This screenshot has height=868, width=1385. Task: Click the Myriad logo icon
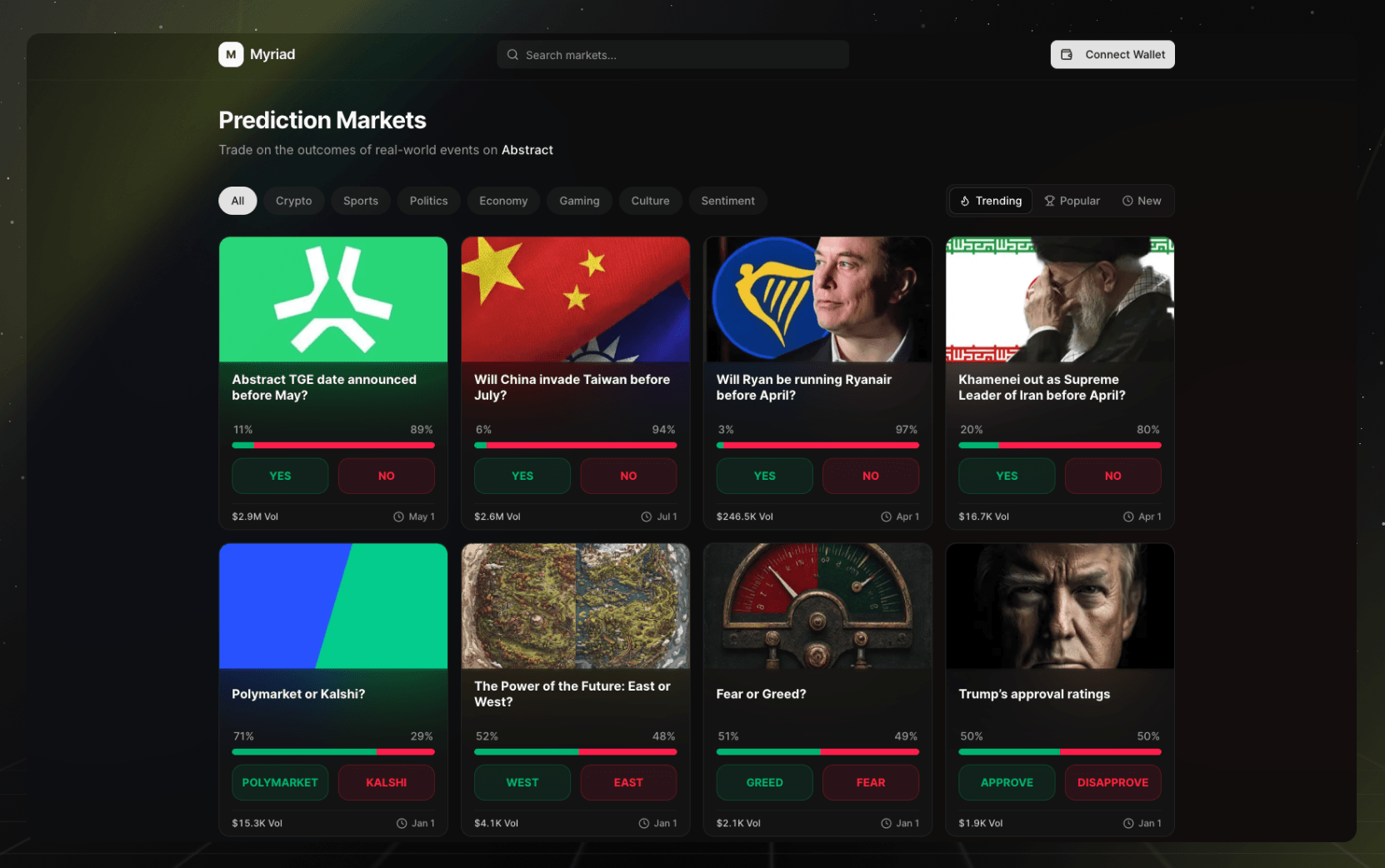pos(231,54)
